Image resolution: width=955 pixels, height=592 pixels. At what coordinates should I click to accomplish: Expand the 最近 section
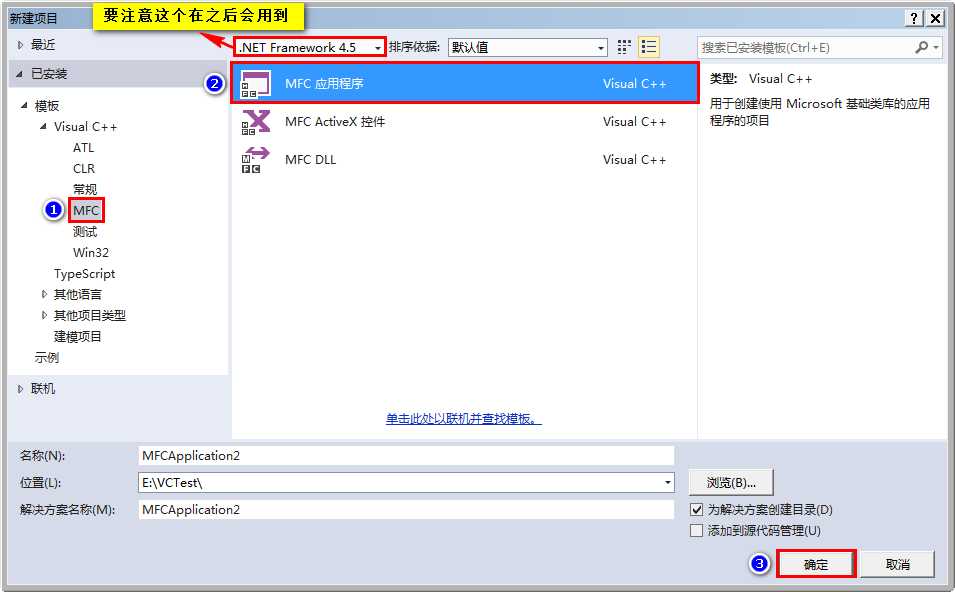pos(20,44)
